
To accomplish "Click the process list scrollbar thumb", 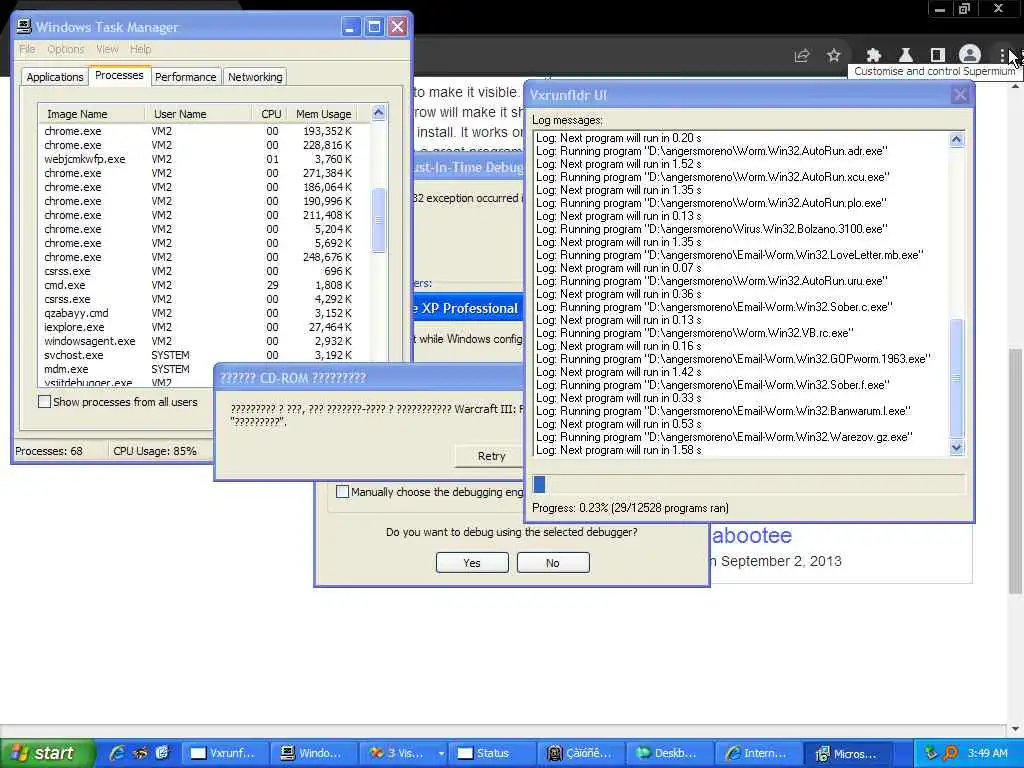I will click(x=379, y=220).
